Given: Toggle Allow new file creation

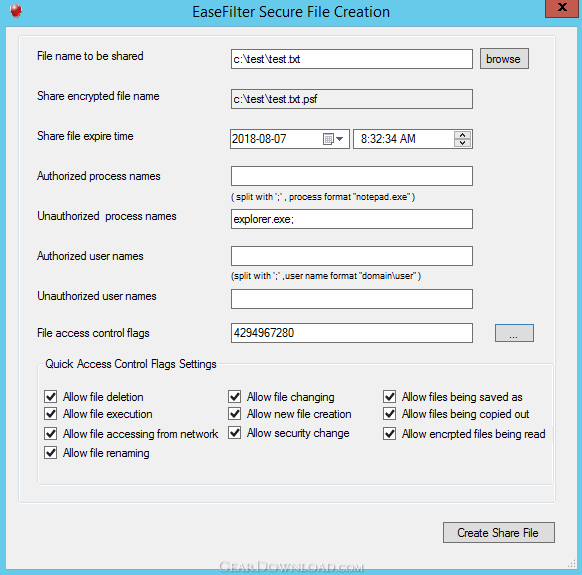Looking at the screenshot, I should pos(235,414).
